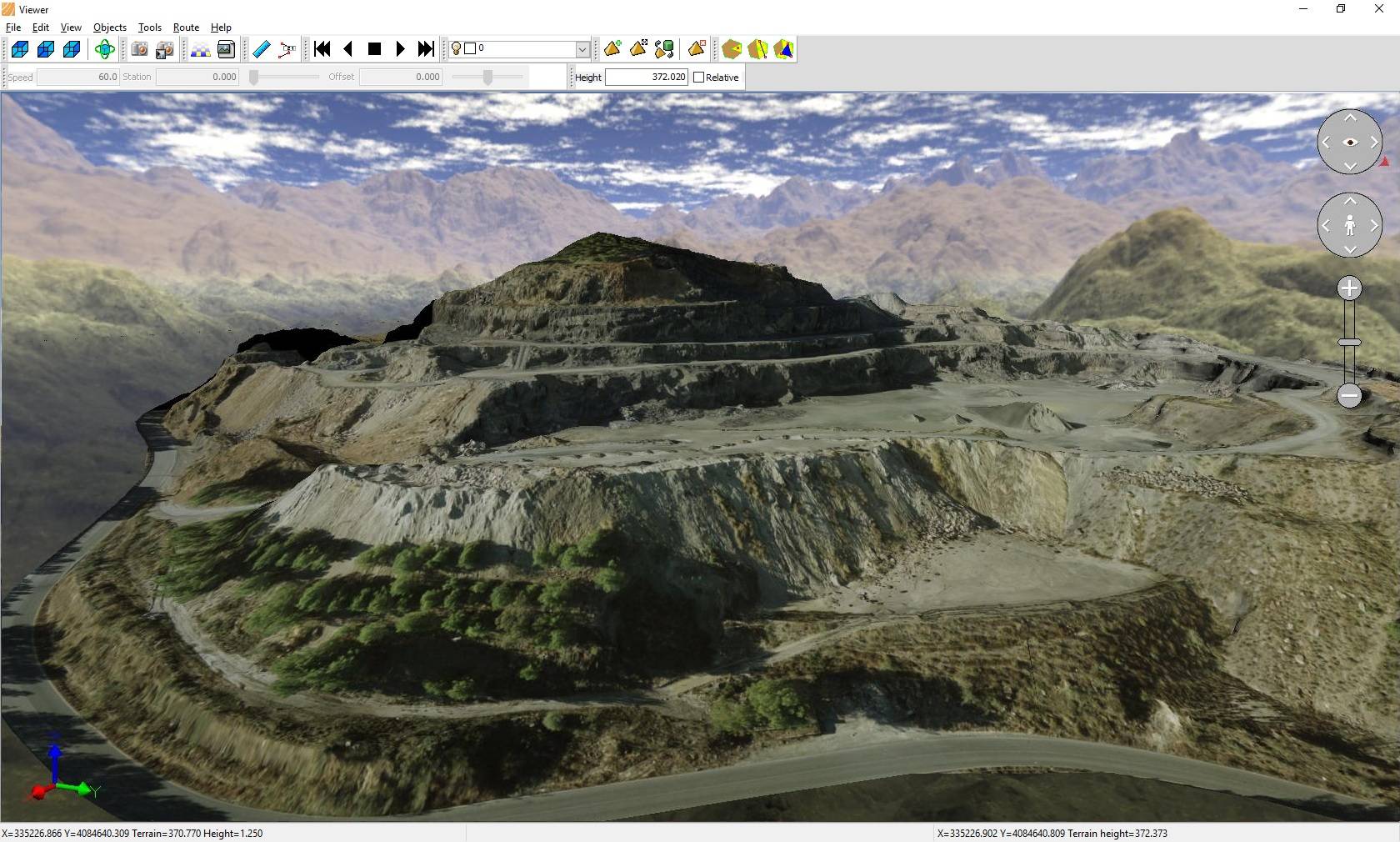Viewport: 1400px width, 842px height.
Task: Stop the route playback
Action: 374,49
